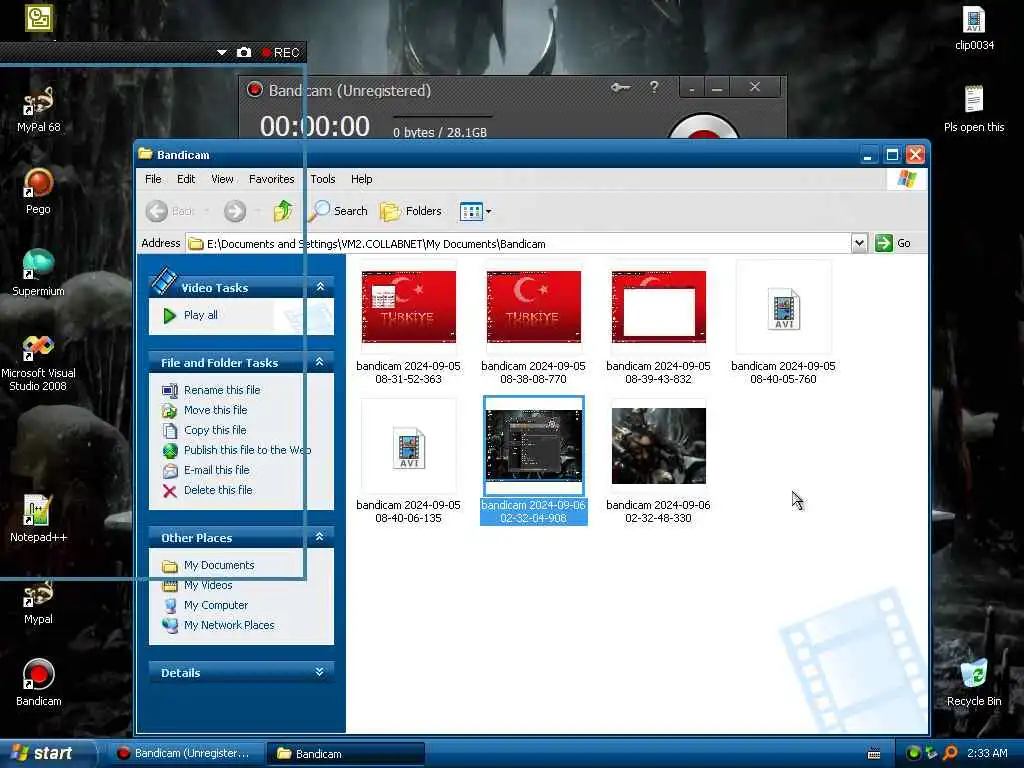Viewport: 1024px width, 768px height.
Task: Collapse the Other Places panel
Action: click(319, 537)
